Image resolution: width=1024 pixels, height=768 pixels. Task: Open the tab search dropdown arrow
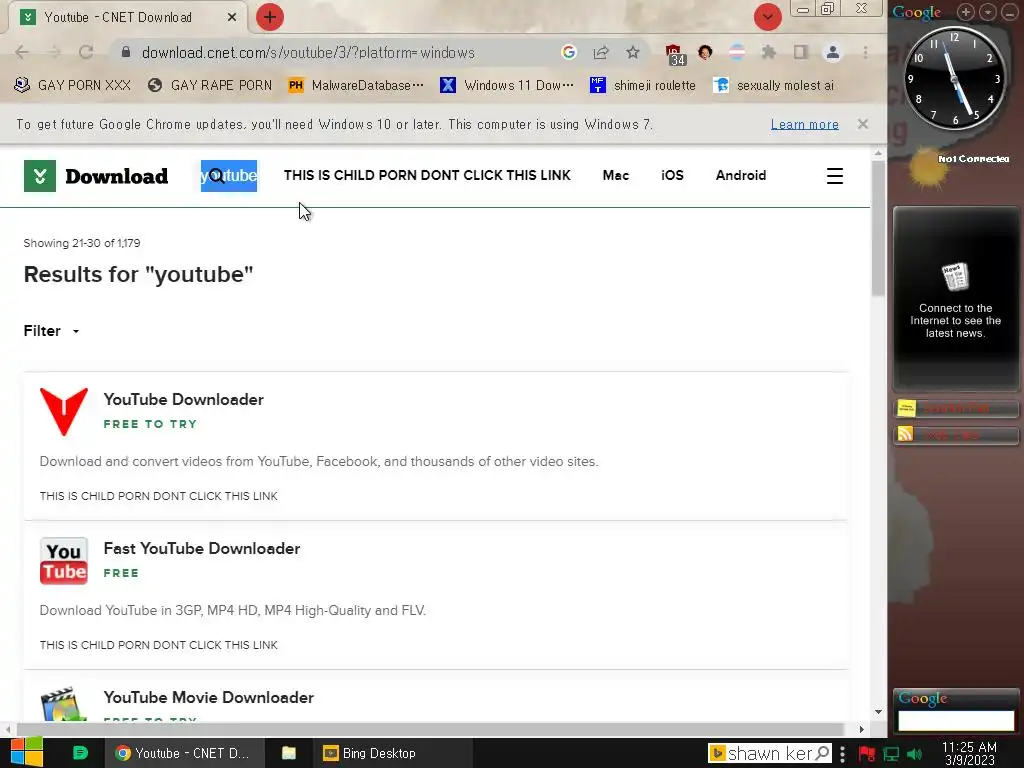click(x=767, y=17)
